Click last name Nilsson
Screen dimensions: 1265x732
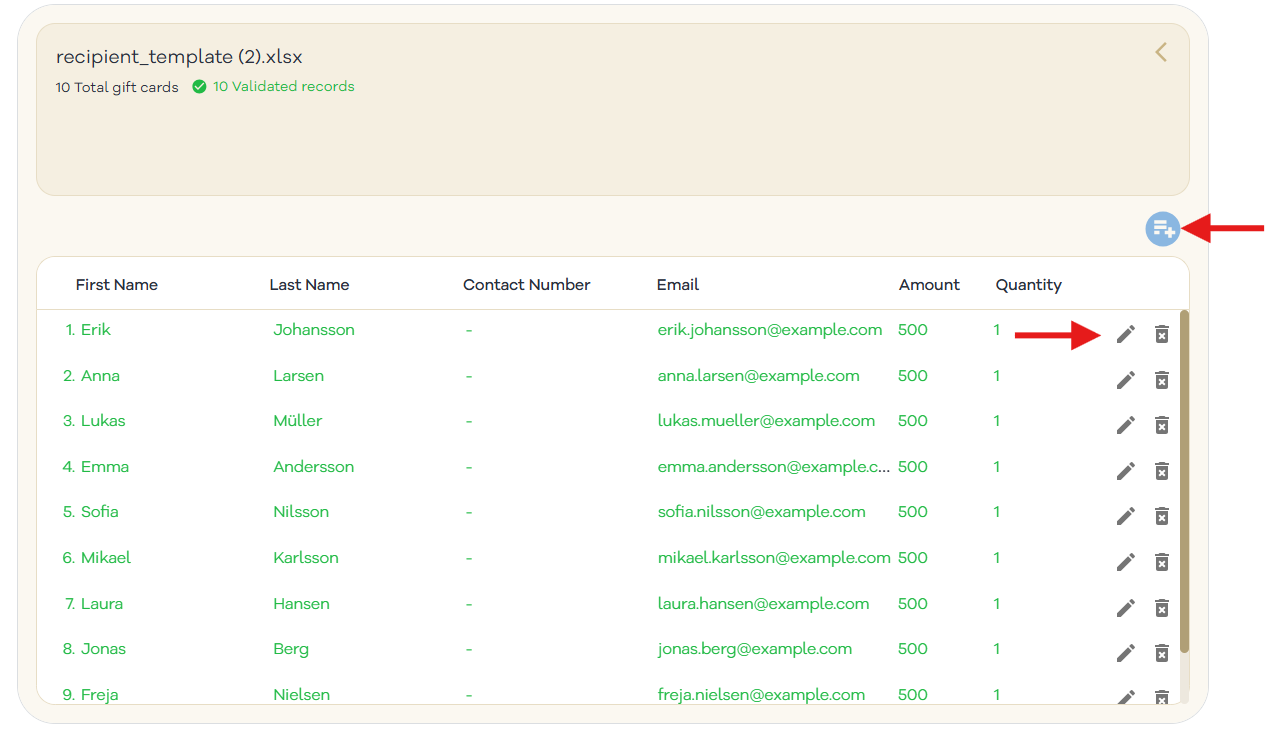tap(301, 512)
